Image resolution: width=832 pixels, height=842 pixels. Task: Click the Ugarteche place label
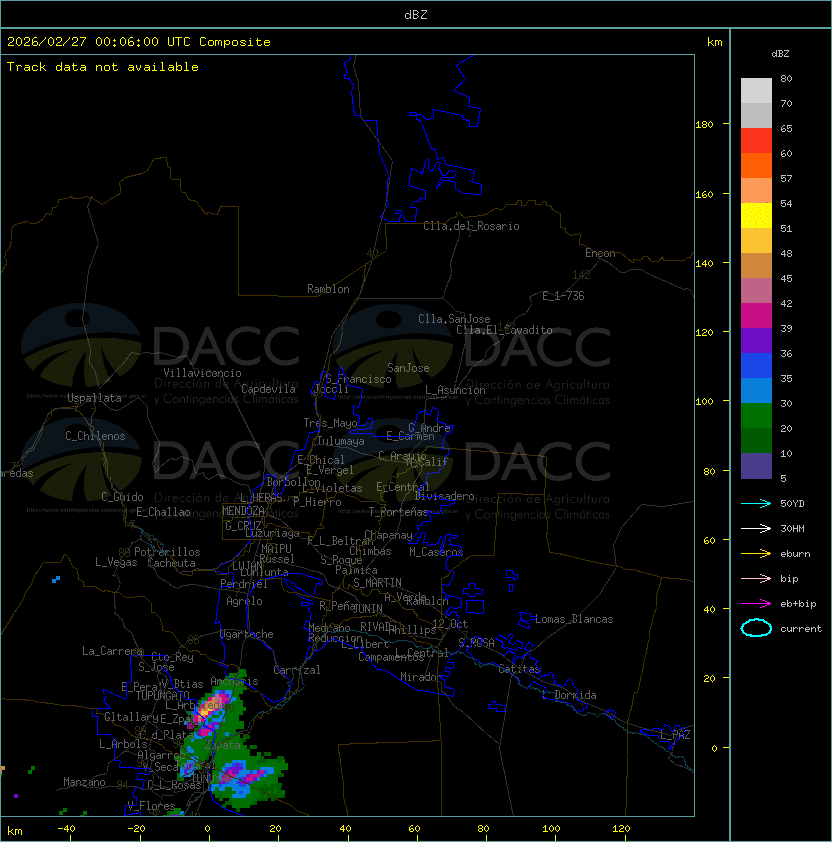pyautogui.click(x=247, y=634)
